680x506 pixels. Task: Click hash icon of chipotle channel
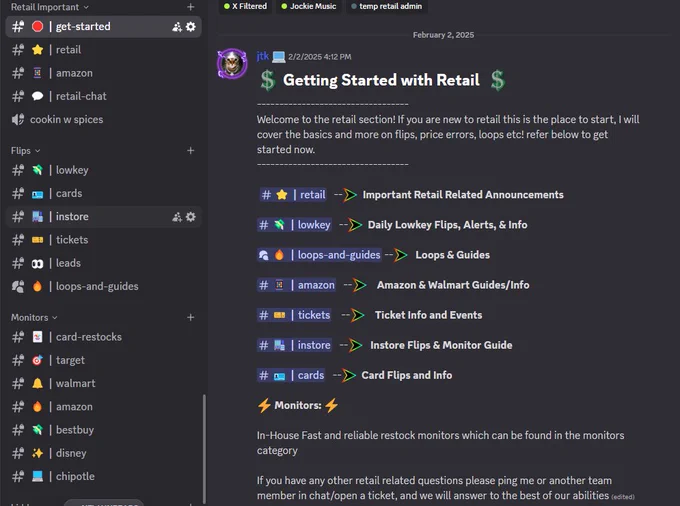point(18,477)
